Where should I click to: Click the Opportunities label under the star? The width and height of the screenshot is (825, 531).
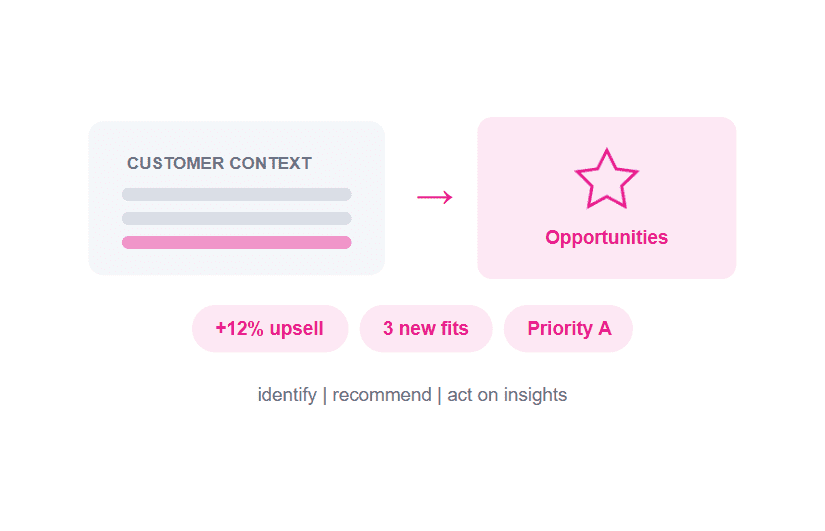click(x=606, y=237)
